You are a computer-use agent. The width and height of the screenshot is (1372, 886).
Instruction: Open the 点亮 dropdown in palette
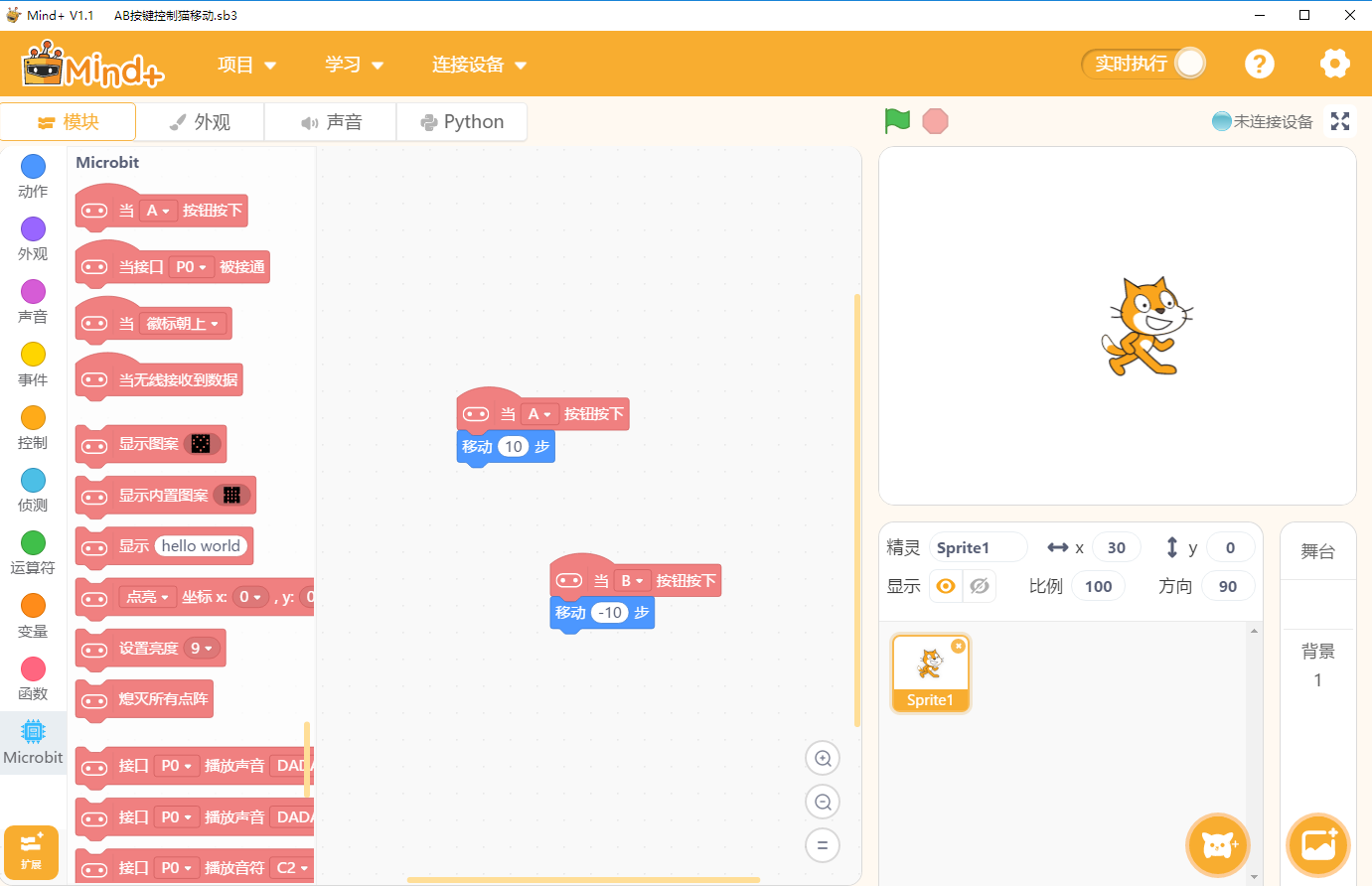pos(147,597)
